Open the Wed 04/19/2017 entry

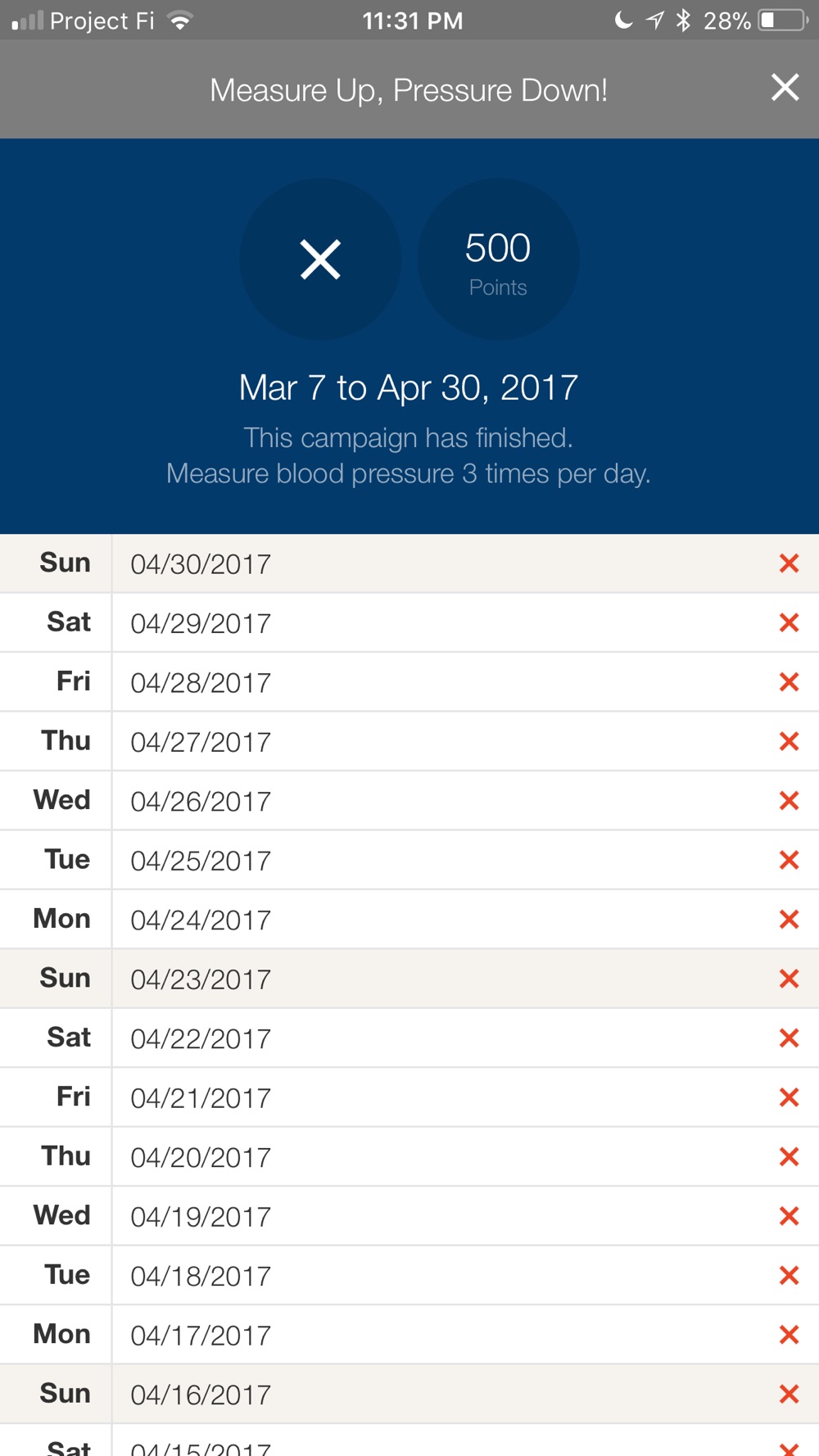coord(409,1216)
